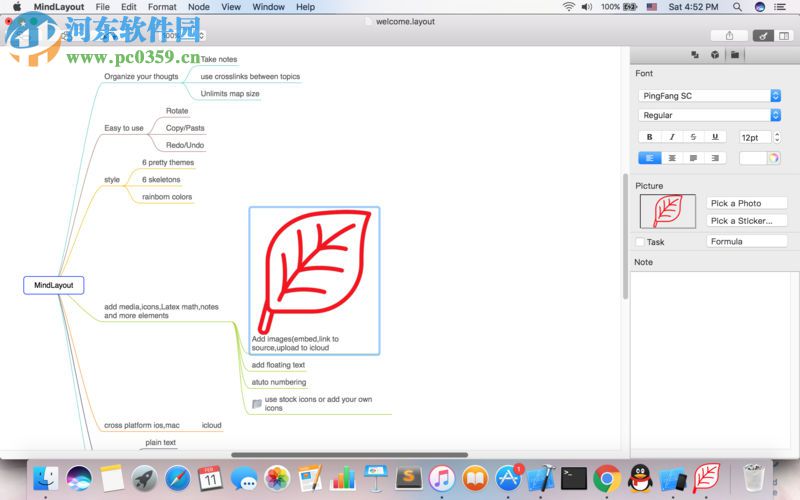Select the 'cross platform ios,mac' node

point(142,425)
